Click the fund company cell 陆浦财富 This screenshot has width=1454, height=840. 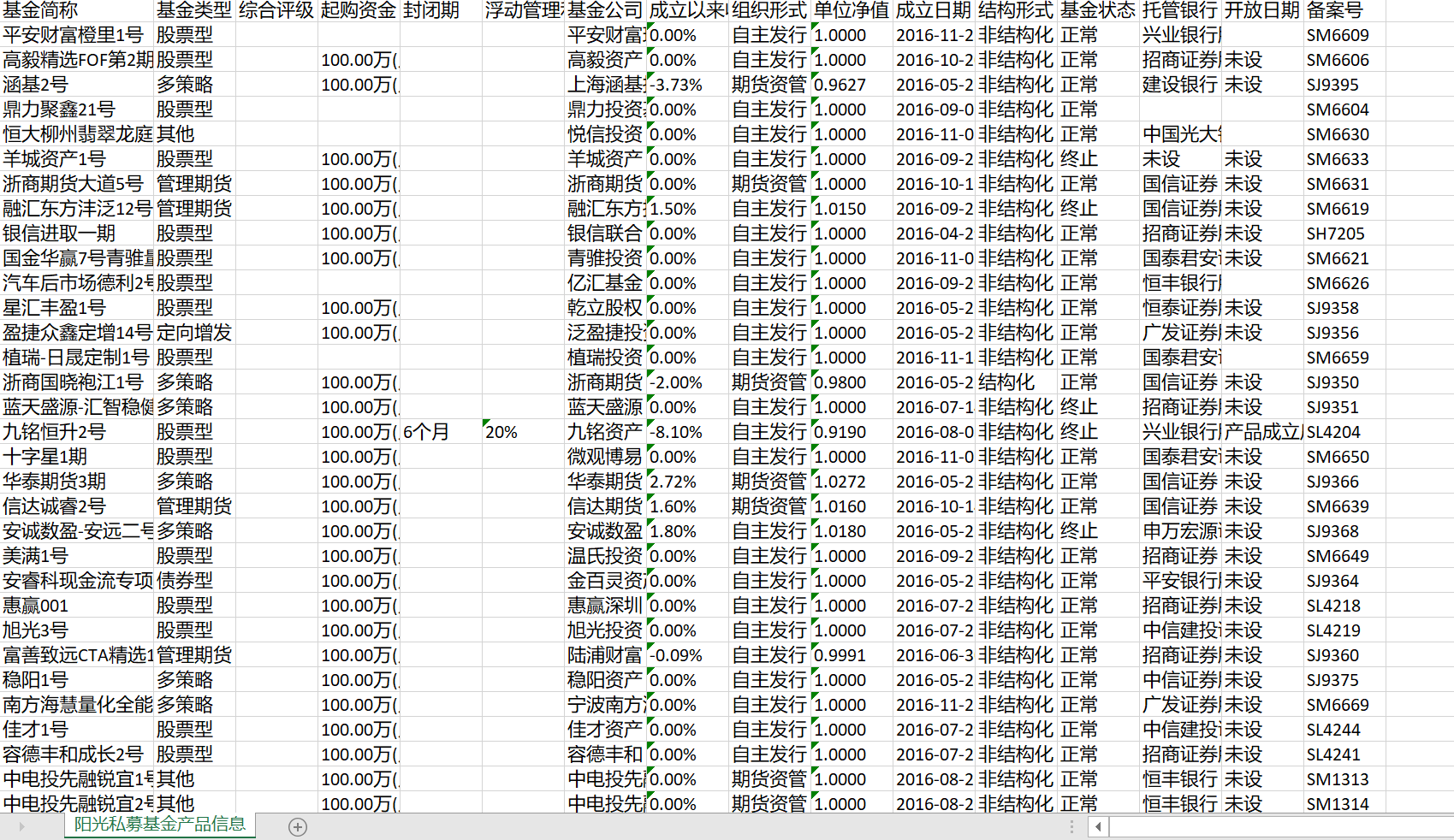point(605,655)
